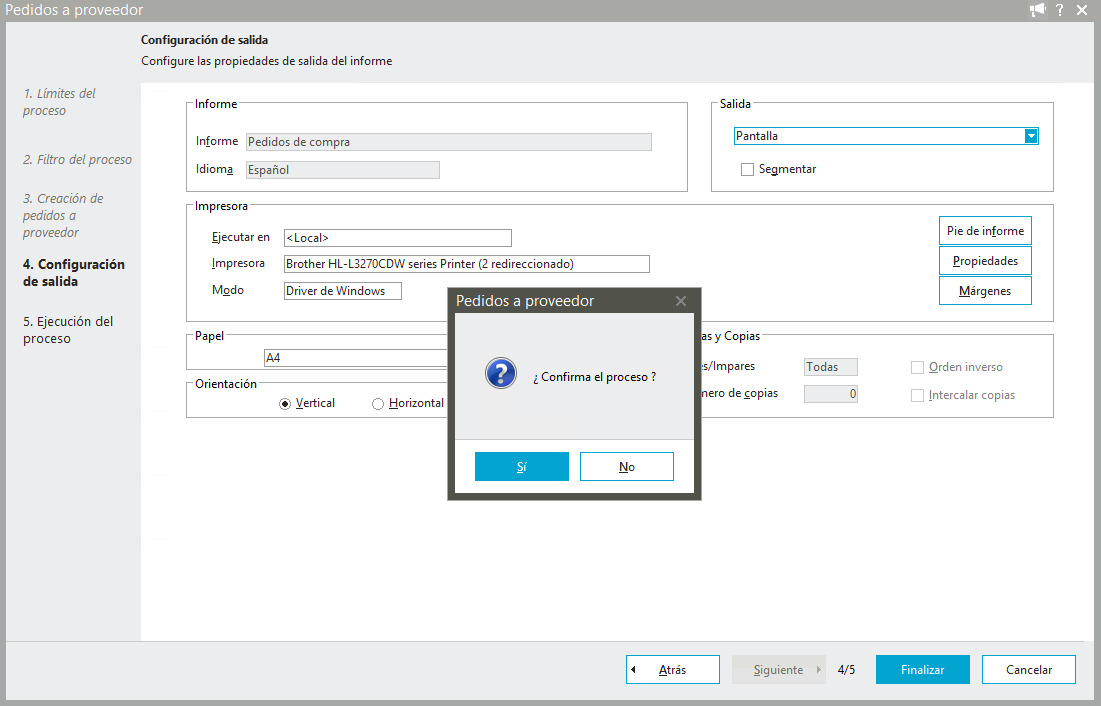This screenshot has height=706, width=1101.
Task: Close the Pedidos a proveedor main window
Action: 1082,10
